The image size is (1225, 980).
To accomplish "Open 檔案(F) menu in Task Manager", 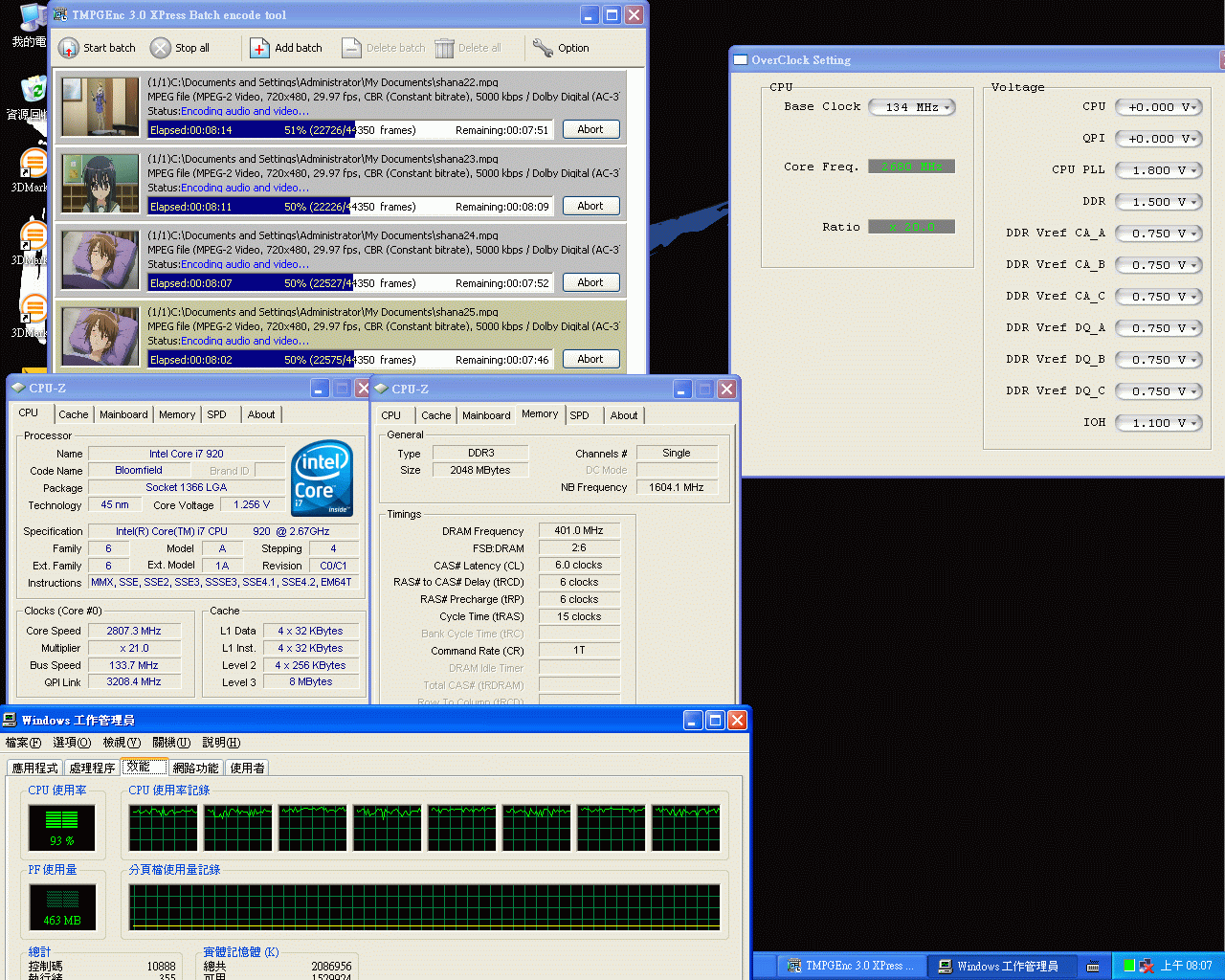I will [23, 743].
